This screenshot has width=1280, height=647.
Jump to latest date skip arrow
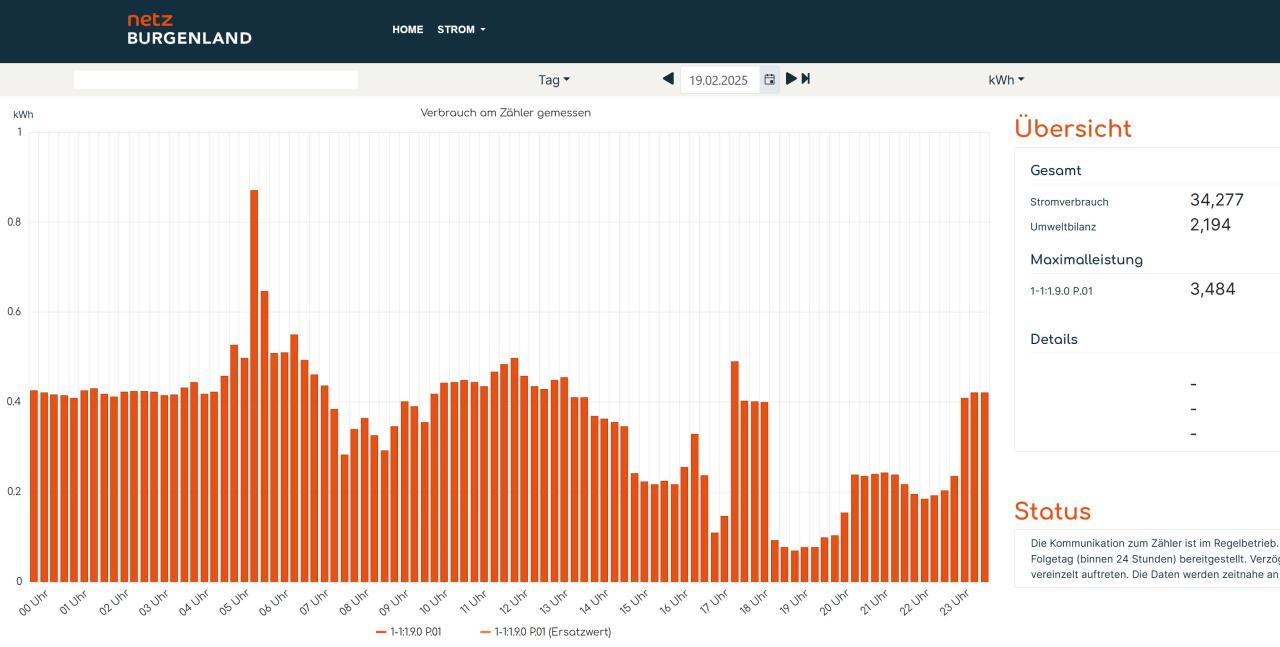(806, 79)
